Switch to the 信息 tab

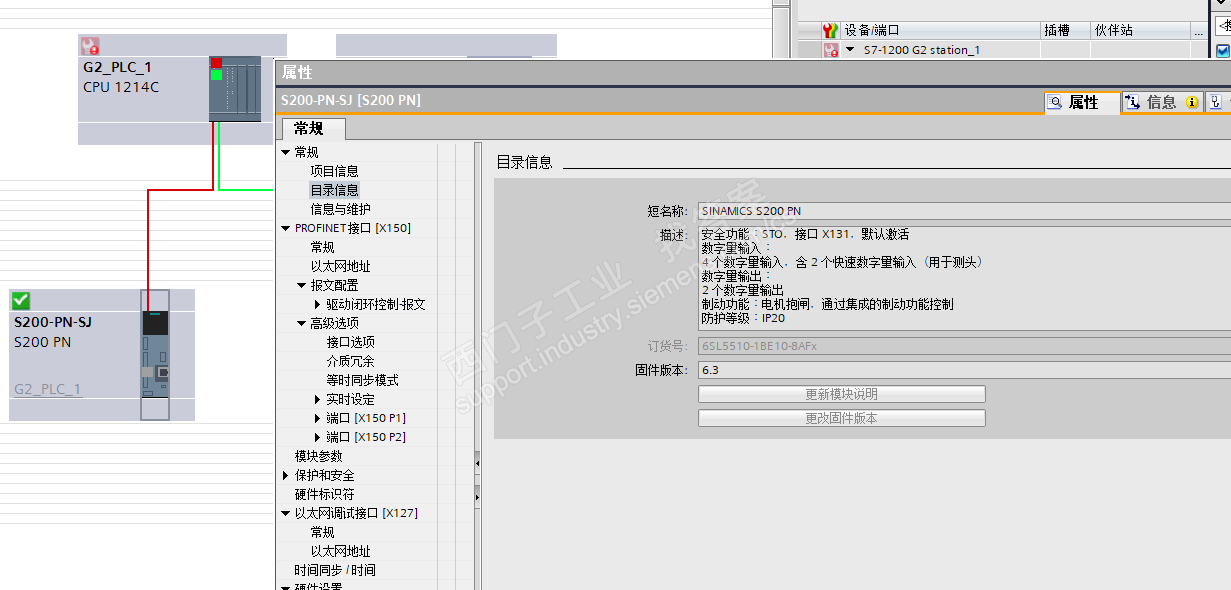click(x=1160, y=102)
